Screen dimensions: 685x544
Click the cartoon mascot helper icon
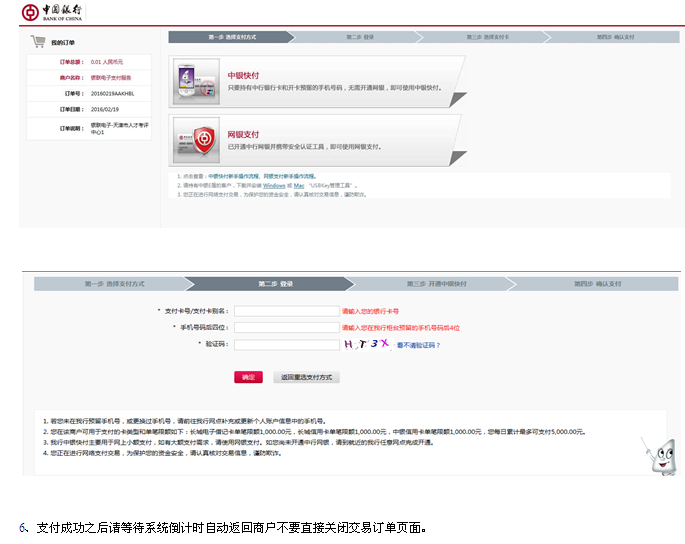[x=661, y=456]
